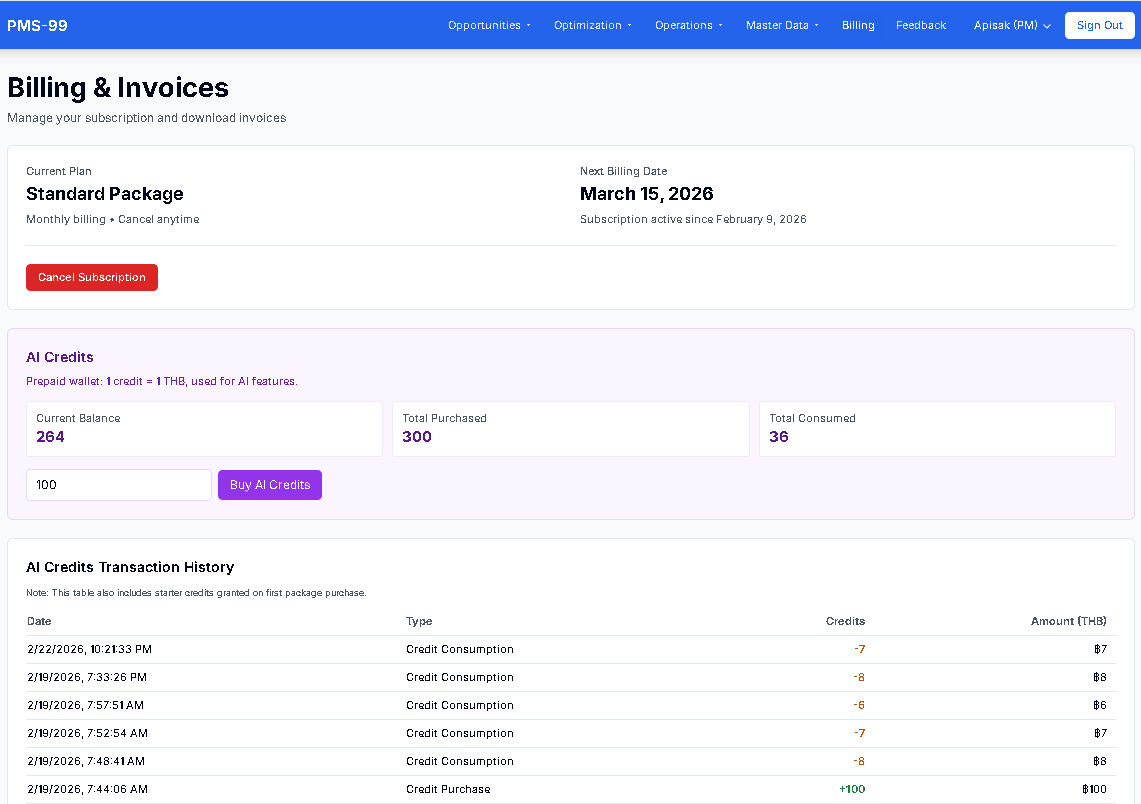1141x804 pixels.
Task: Click the Buy AI Credits button
Action: pos(269,484)
